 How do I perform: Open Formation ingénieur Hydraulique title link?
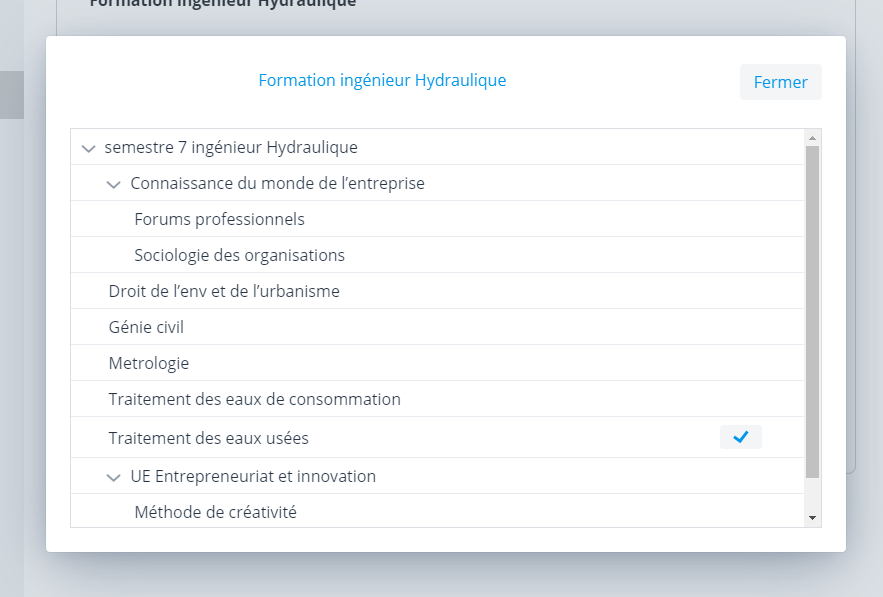[382, 80]
